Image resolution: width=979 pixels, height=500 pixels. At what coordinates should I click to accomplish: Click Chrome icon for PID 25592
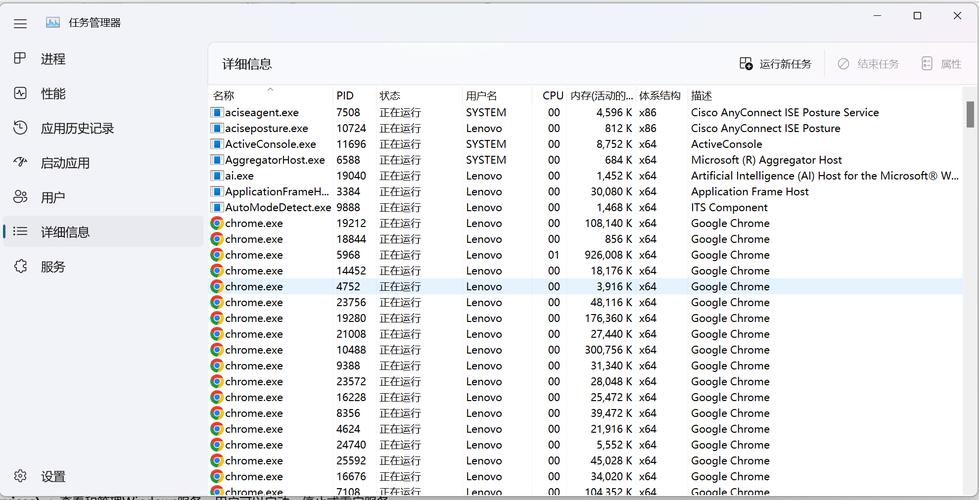217,461
